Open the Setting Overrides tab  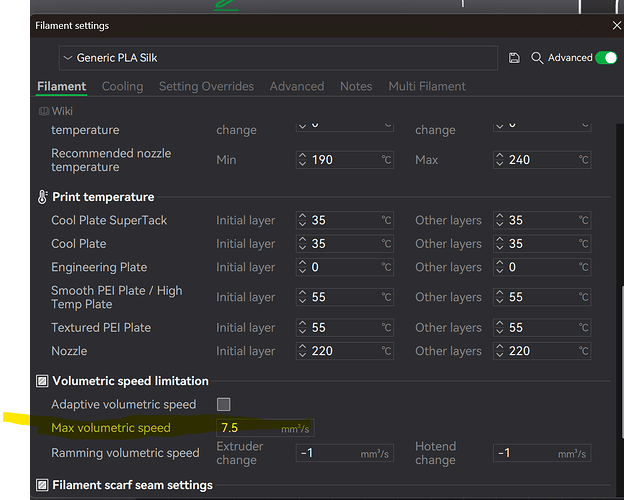coord(206,86)
